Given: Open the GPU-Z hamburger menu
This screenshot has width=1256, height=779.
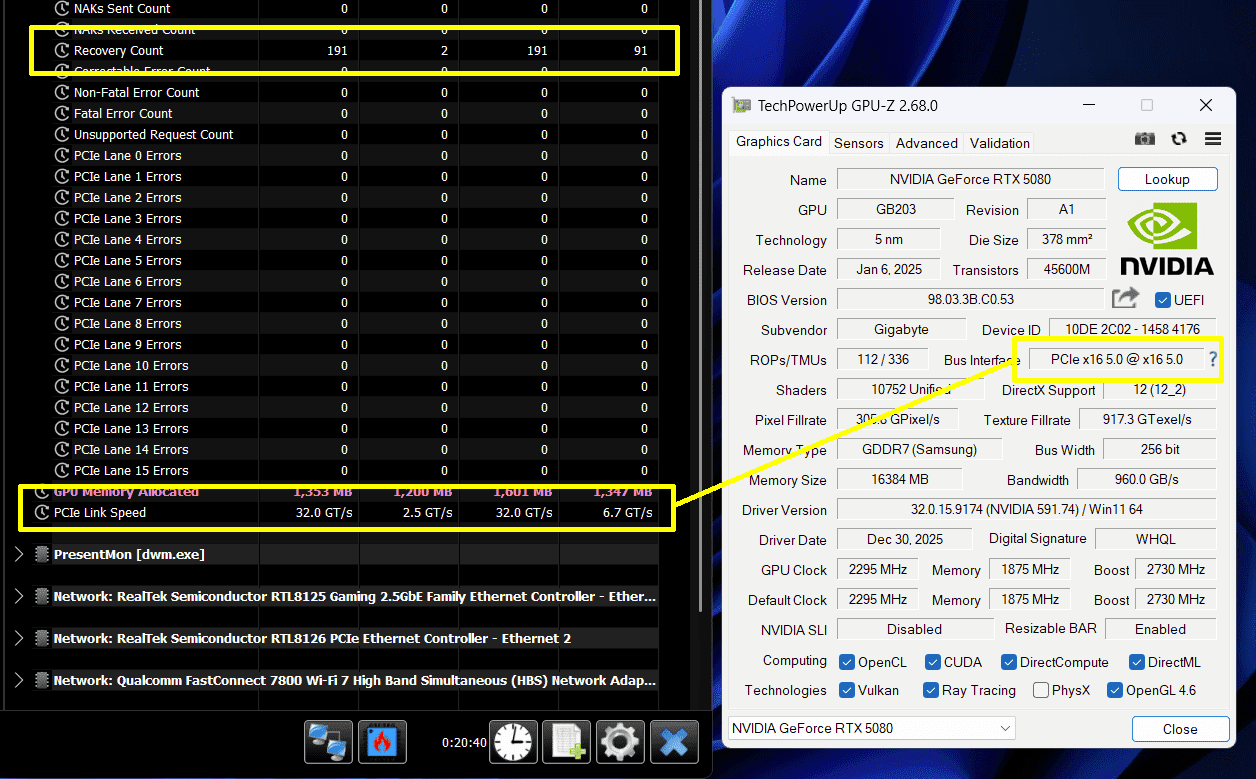Looking at the screenshot, I should pos(1213,139).
